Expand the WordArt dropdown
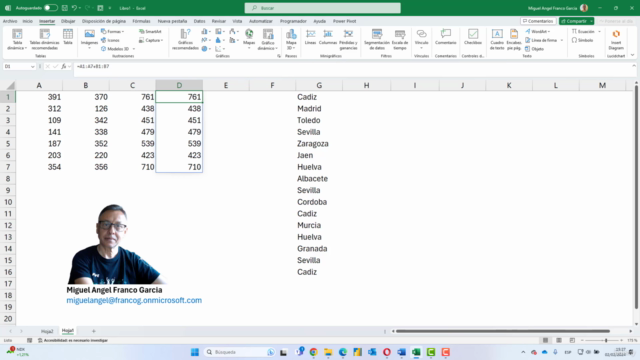The image size is (640, 360). tap(549, 31)
